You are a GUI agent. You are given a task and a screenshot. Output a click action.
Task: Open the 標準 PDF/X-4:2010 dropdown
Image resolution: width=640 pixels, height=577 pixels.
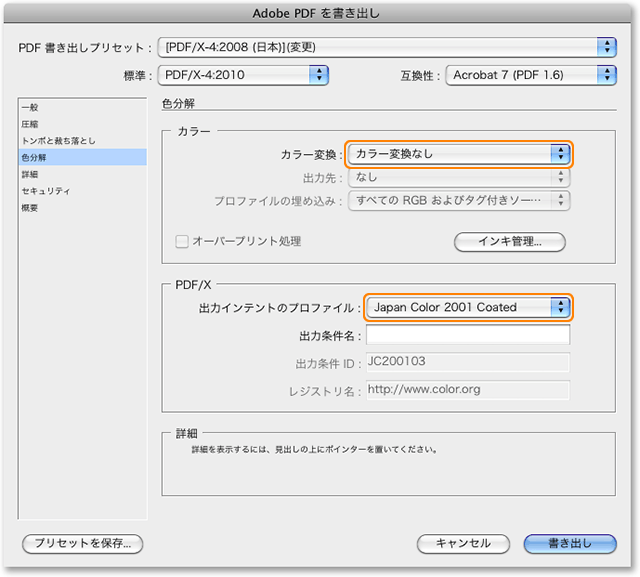point(244,74)
